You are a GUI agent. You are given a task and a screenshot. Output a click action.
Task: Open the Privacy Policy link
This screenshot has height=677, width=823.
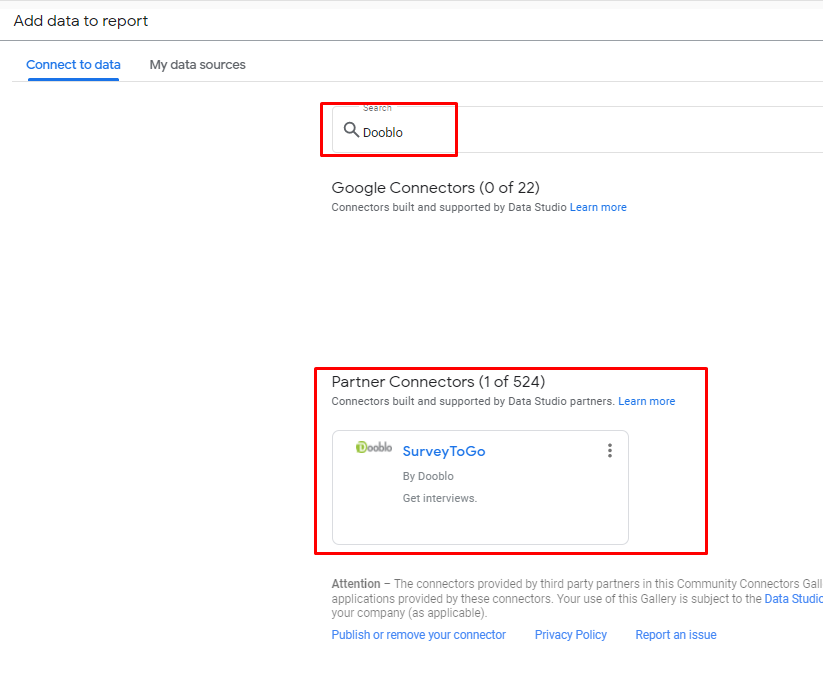coord(571,635)
